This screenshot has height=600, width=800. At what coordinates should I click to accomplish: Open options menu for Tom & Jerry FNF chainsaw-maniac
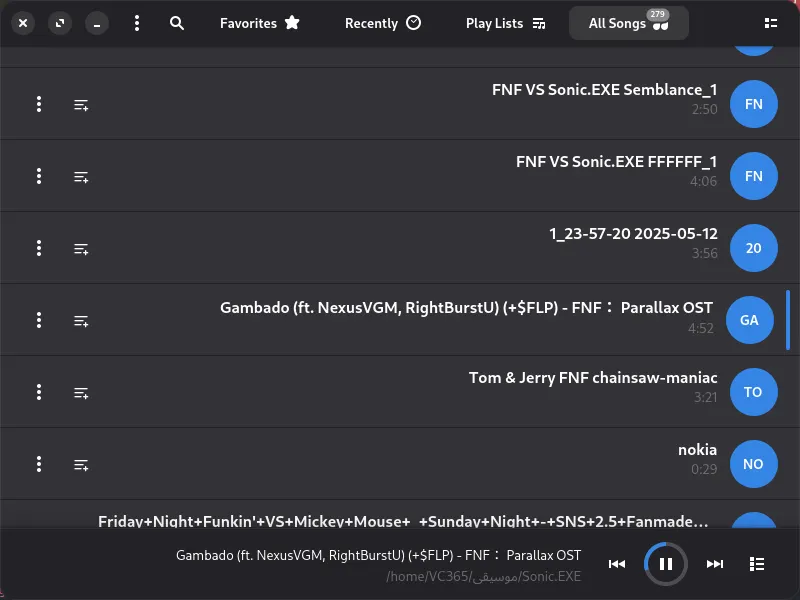[39, 392]
